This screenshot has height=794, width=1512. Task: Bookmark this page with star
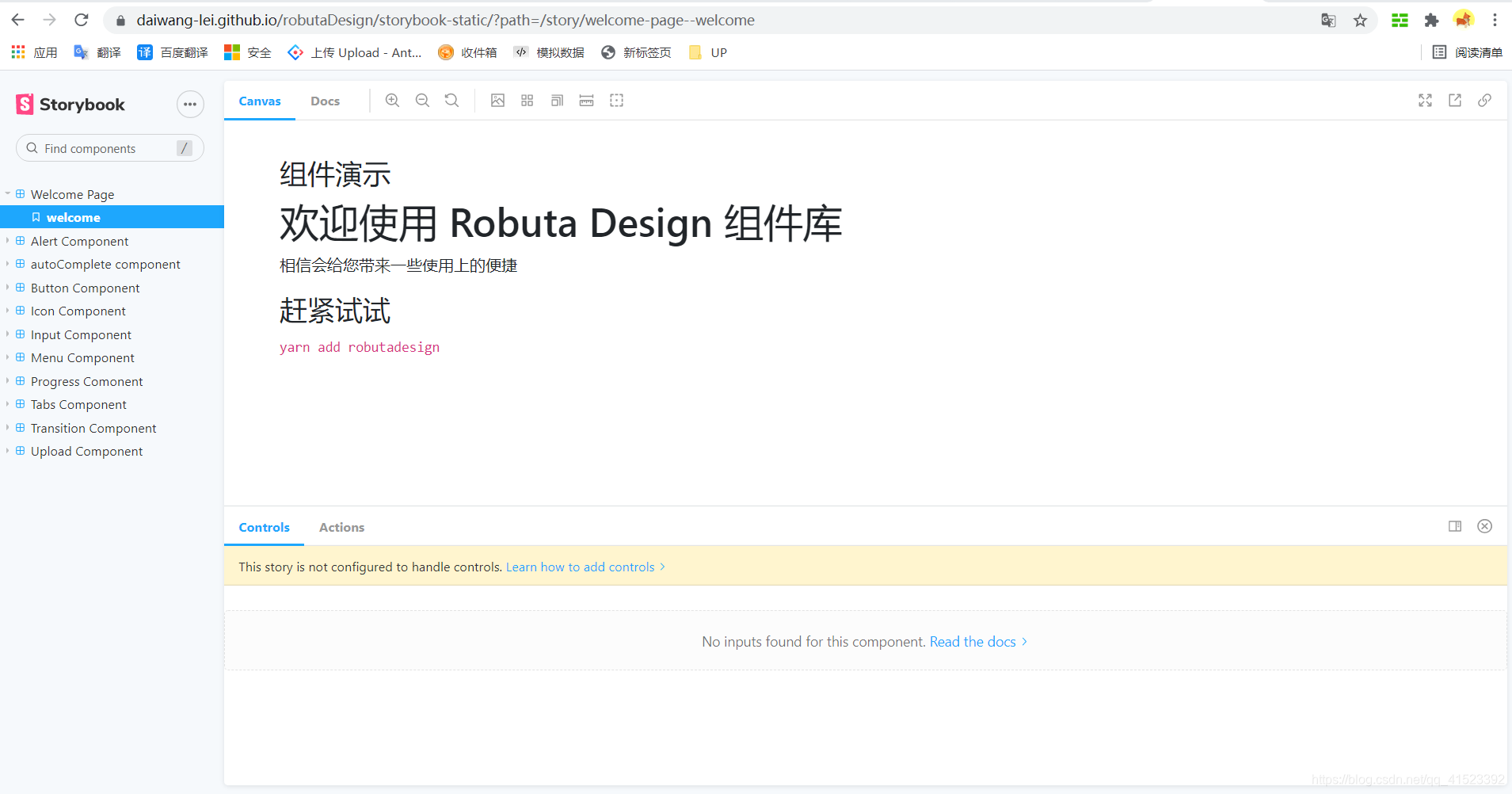click(1360, 21)
